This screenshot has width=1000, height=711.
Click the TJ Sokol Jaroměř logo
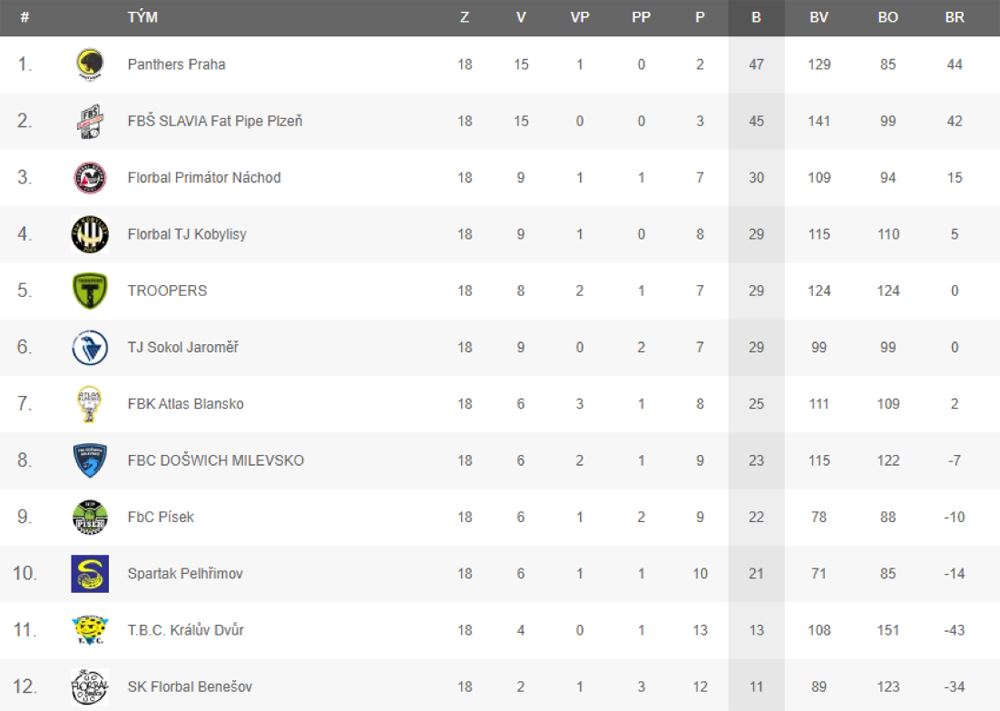[90, 348]
